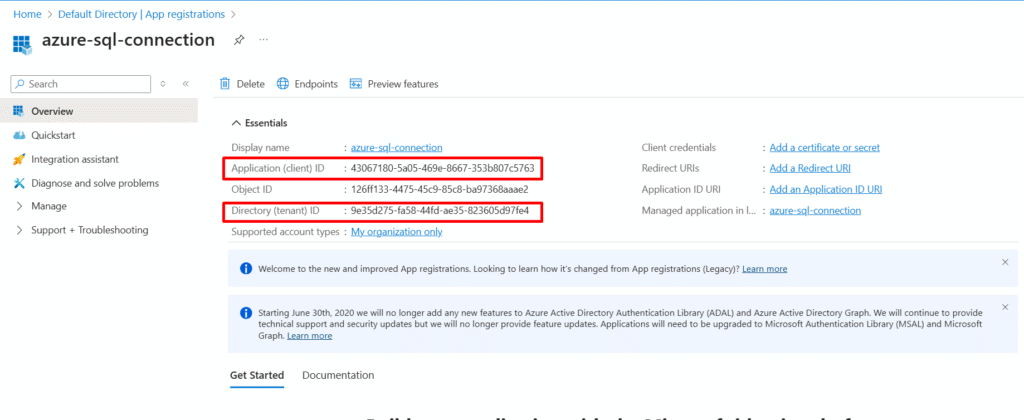Screen dimensions: 1024x420
Task: Expand the Manage section
Action: pyautogui.click(x=18, y=206)
